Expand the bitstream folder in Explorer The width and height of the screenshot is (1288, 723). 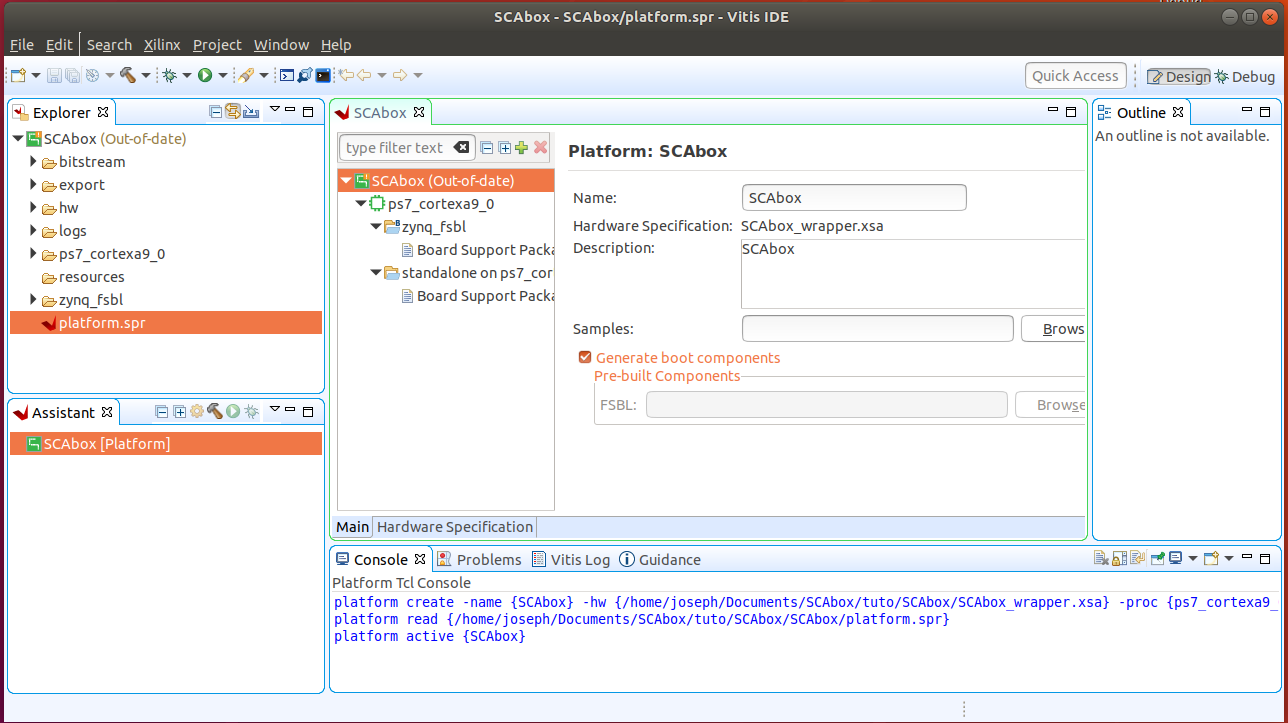[x=33, y=162]
